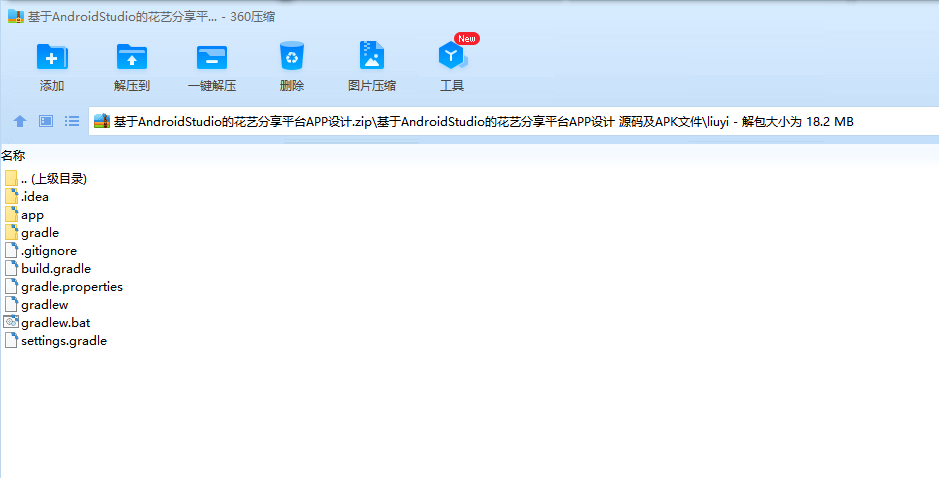Viewport: 939px width, 478px height.
Task: Switch to list view icon
Action: coord(72,121)
